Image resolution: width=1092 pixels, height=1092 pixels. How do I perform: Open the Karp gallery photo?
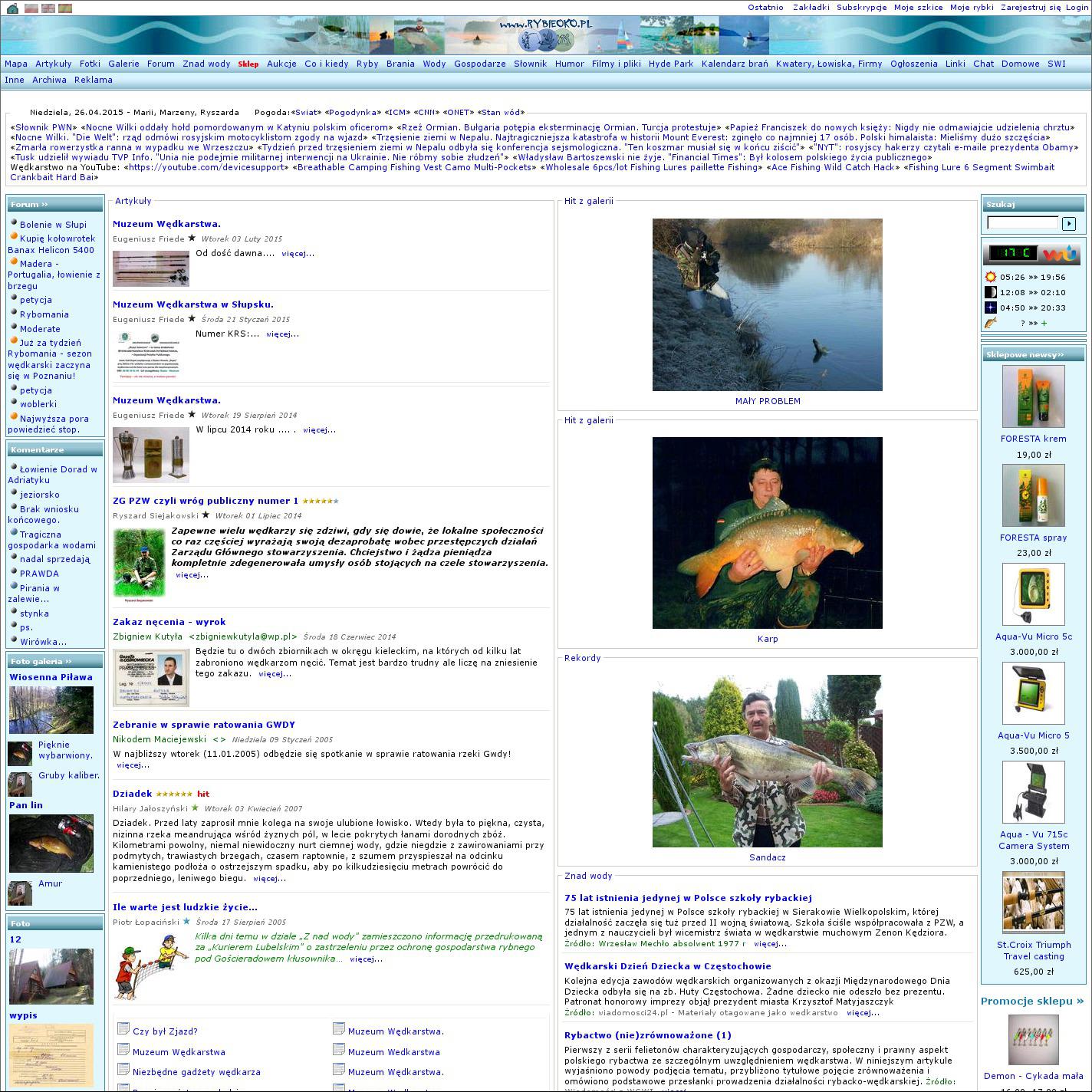pos(767,533)
